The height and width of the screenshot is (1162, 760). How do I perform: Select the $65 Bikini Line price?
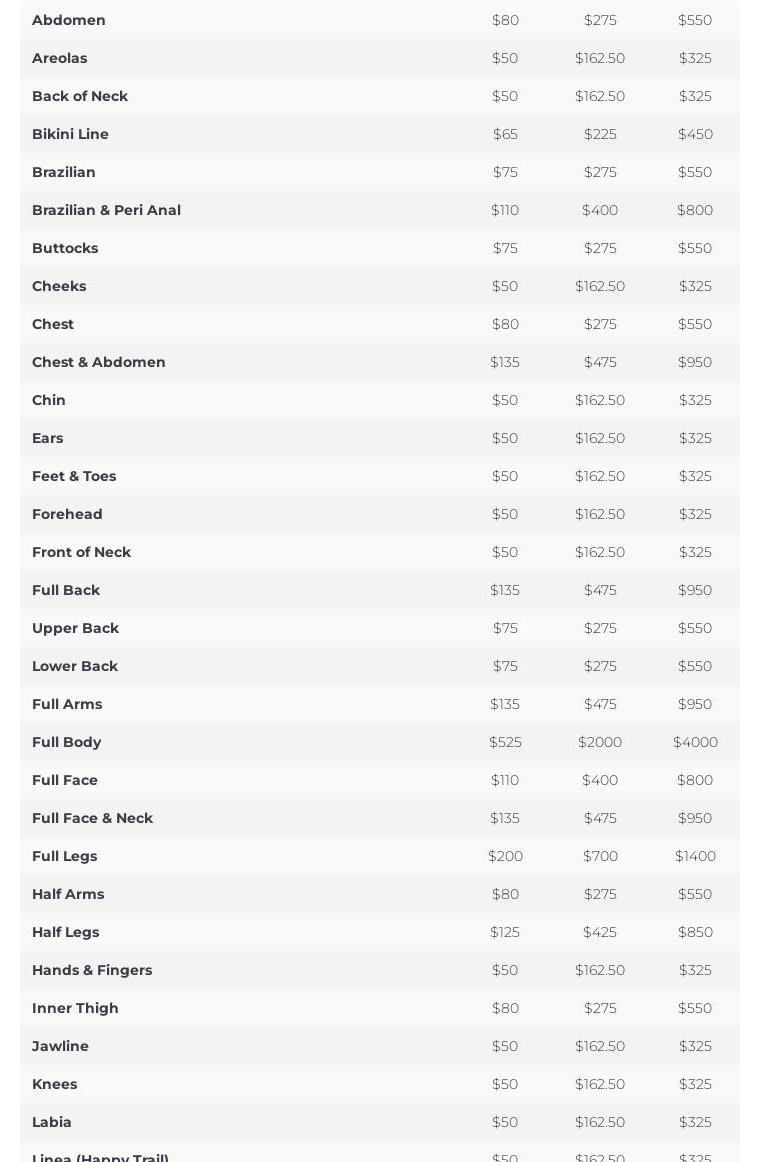point(505,134)
